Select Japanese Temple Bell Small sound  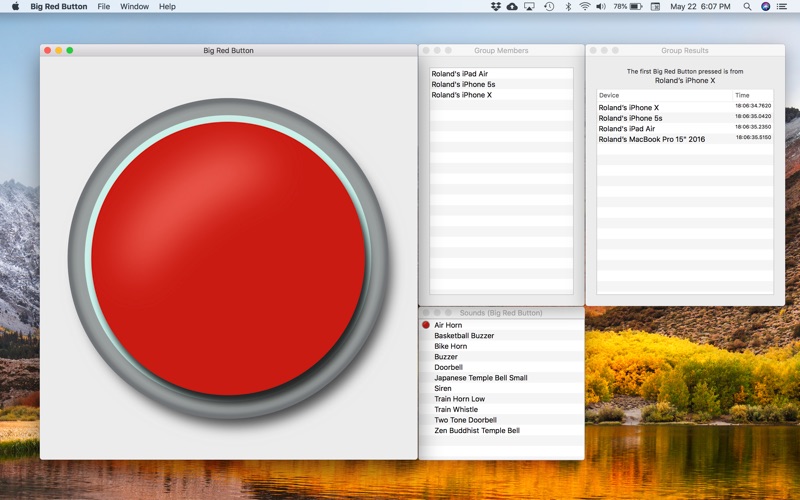502,378
